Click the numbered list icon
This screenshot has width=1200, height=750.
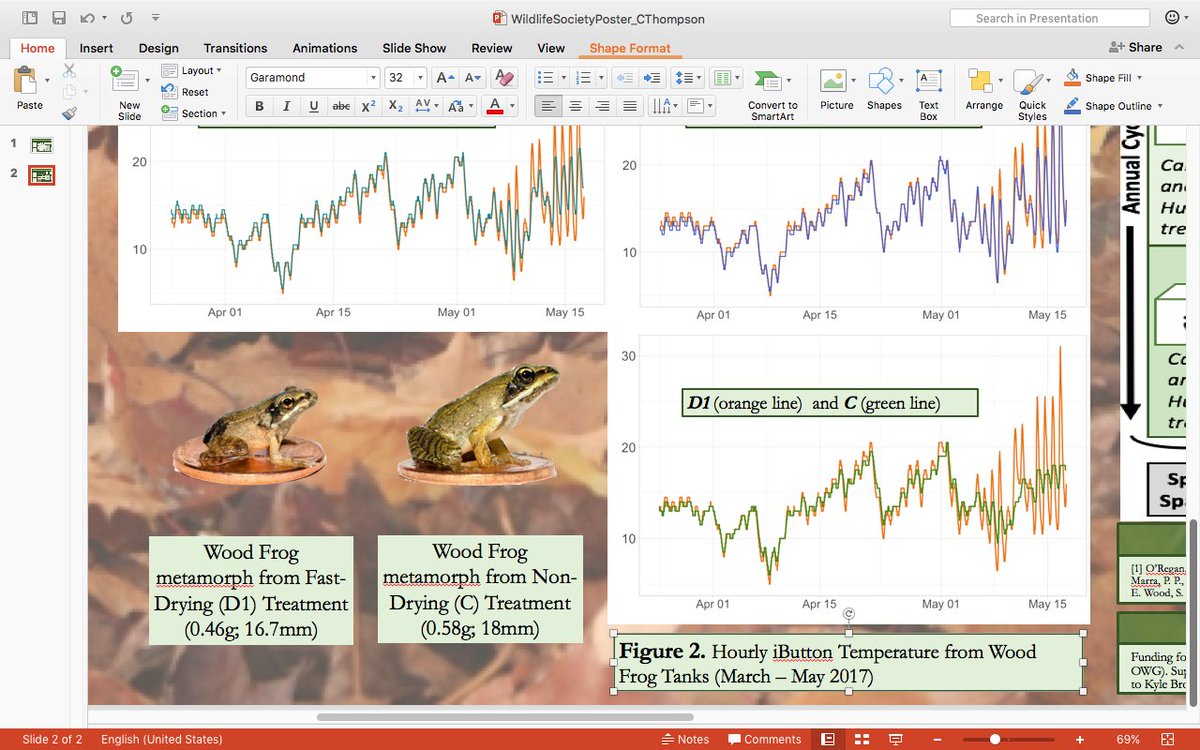pyautogui.click(x=584, y=77)
